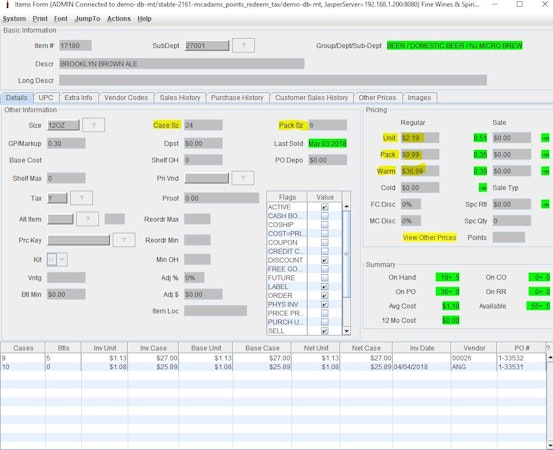This screenshot has width=553, height=450.
Task: Click the flags list scroll-down arrow
Action: coord(346,331)
